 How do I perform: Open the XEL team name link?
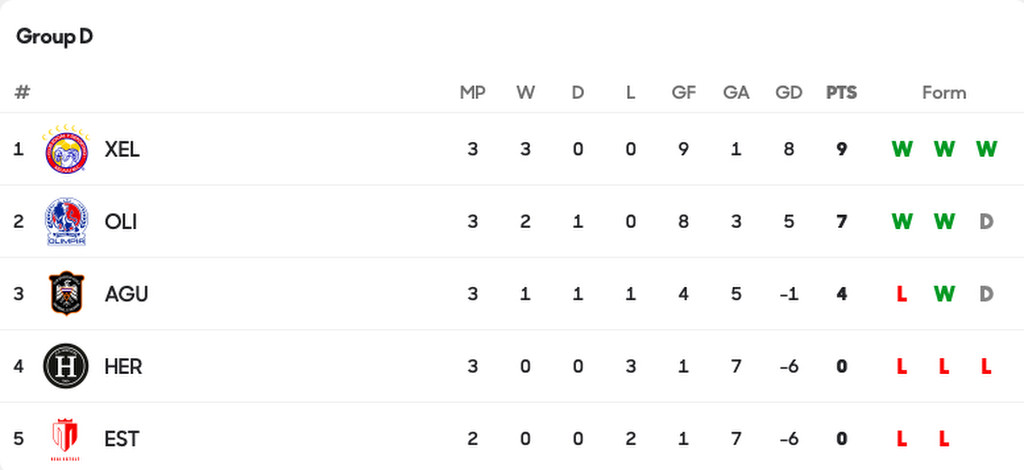point(122,149)
